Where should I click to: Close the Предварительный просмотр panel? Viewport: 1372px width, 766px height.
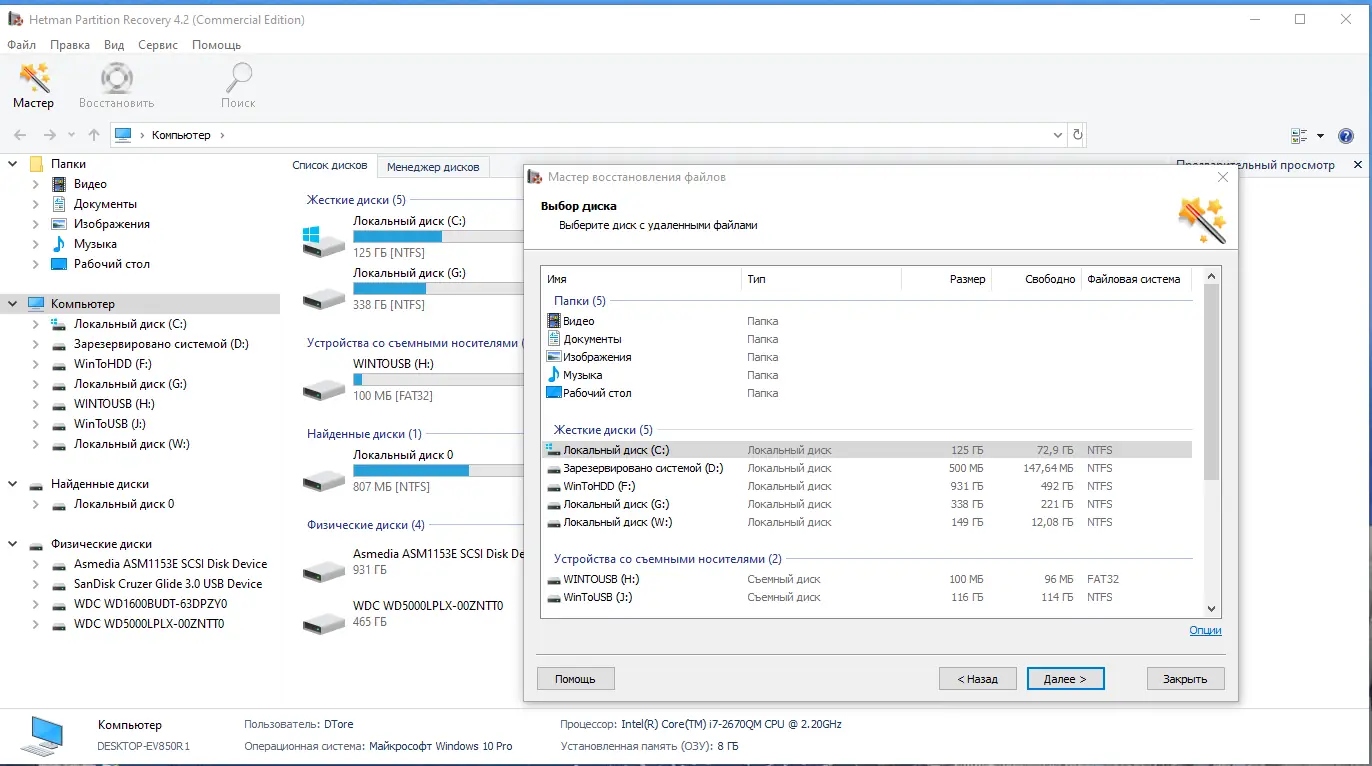[1358, 165]
